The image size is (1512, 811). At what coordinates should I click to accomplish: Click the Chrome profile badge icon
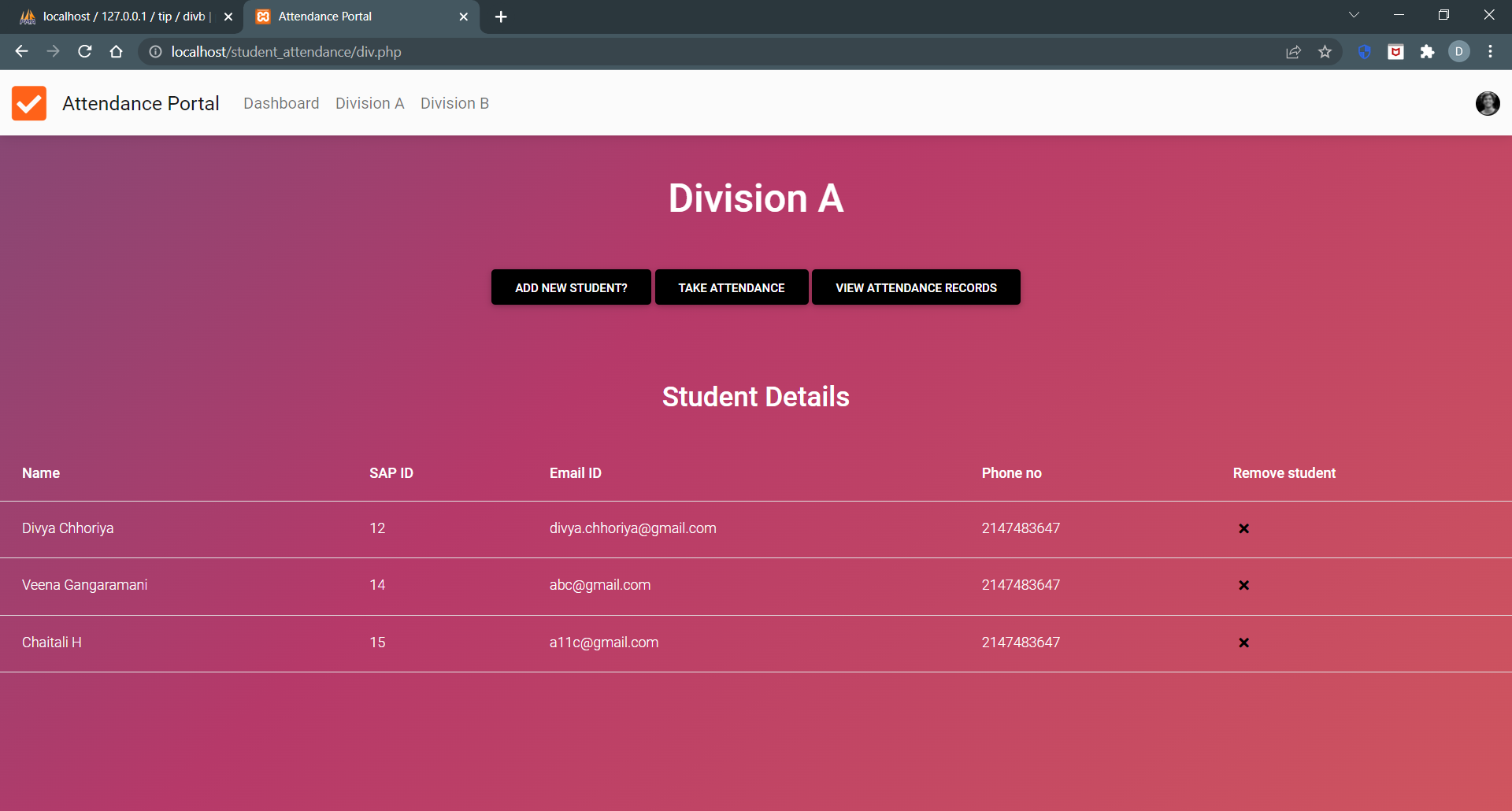click(1459, 51)
